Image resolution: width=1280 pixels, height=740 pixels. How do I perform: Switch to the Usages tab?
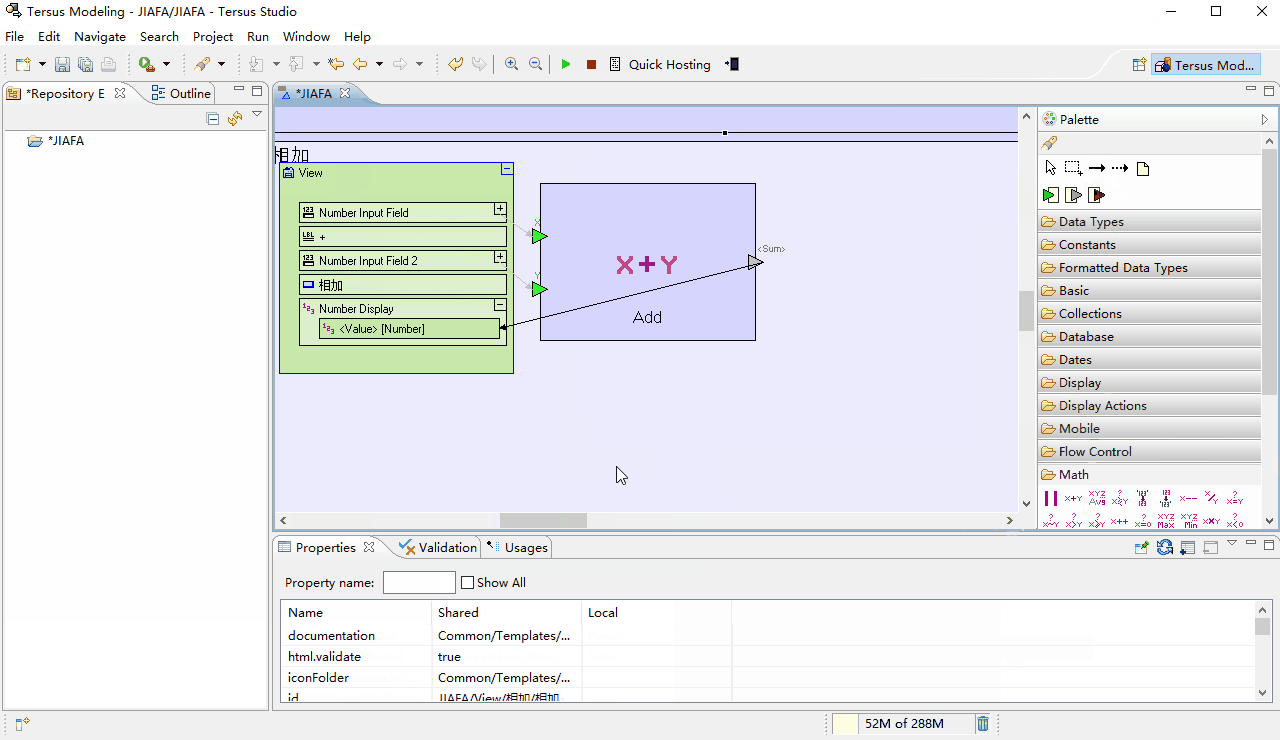(517, 547)
